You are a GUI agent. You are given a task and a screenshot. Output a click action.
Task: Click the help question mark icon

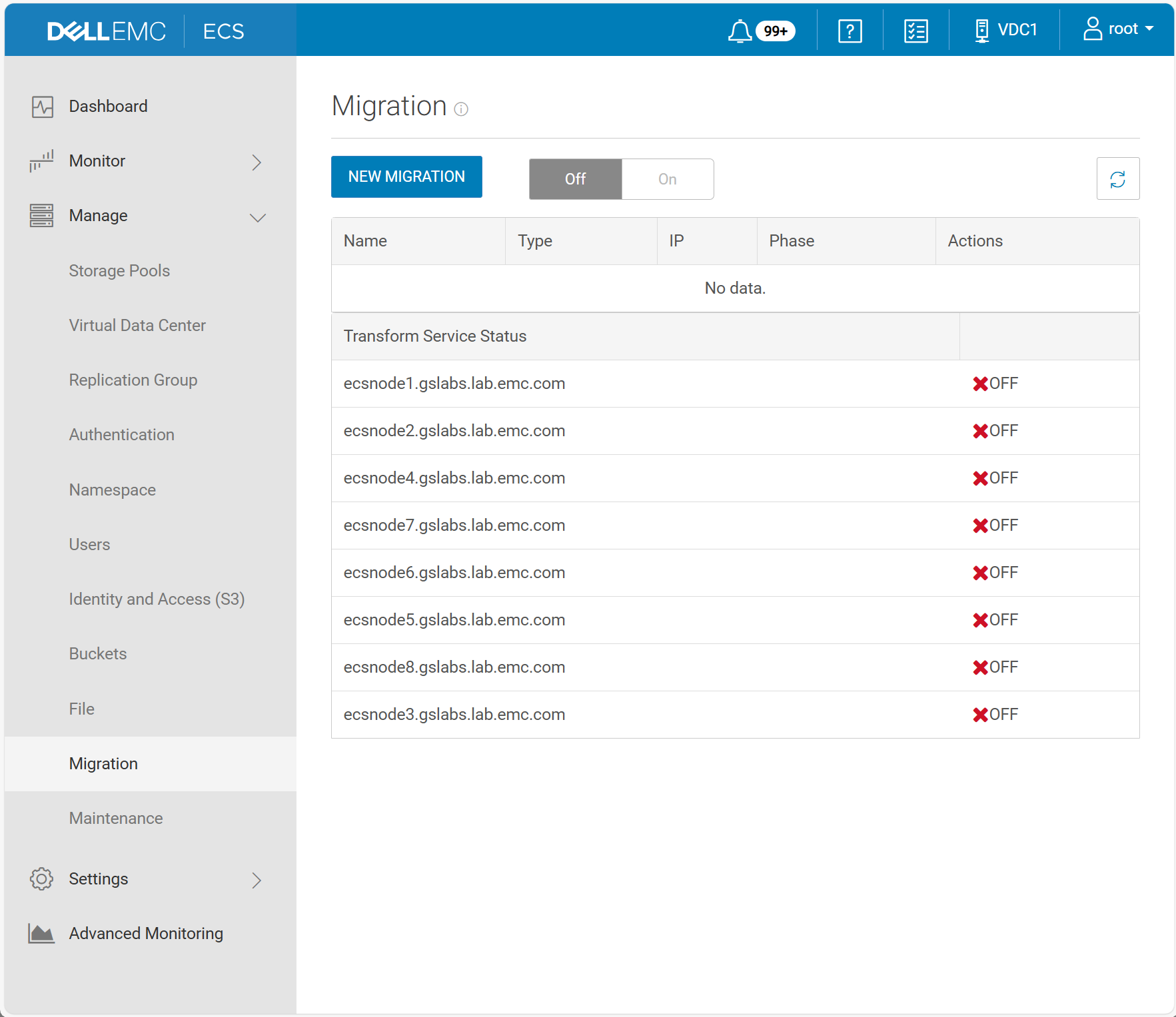click(x=849, y=30)
